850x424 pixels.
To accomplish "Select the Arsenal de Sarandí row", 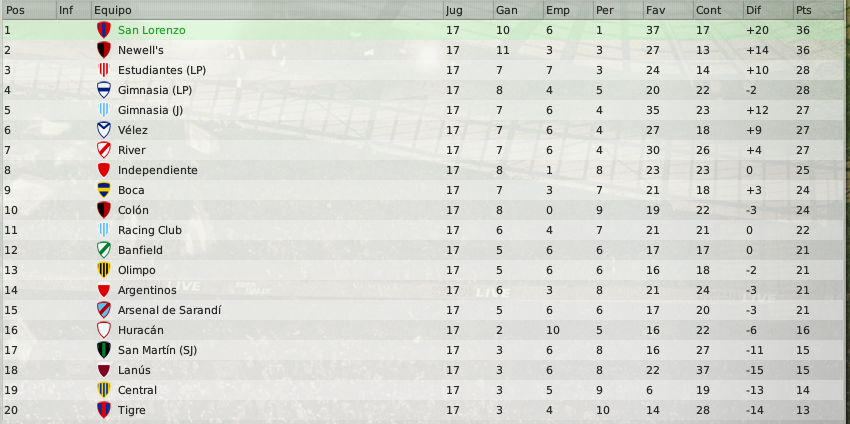I will tap(425, 310).
